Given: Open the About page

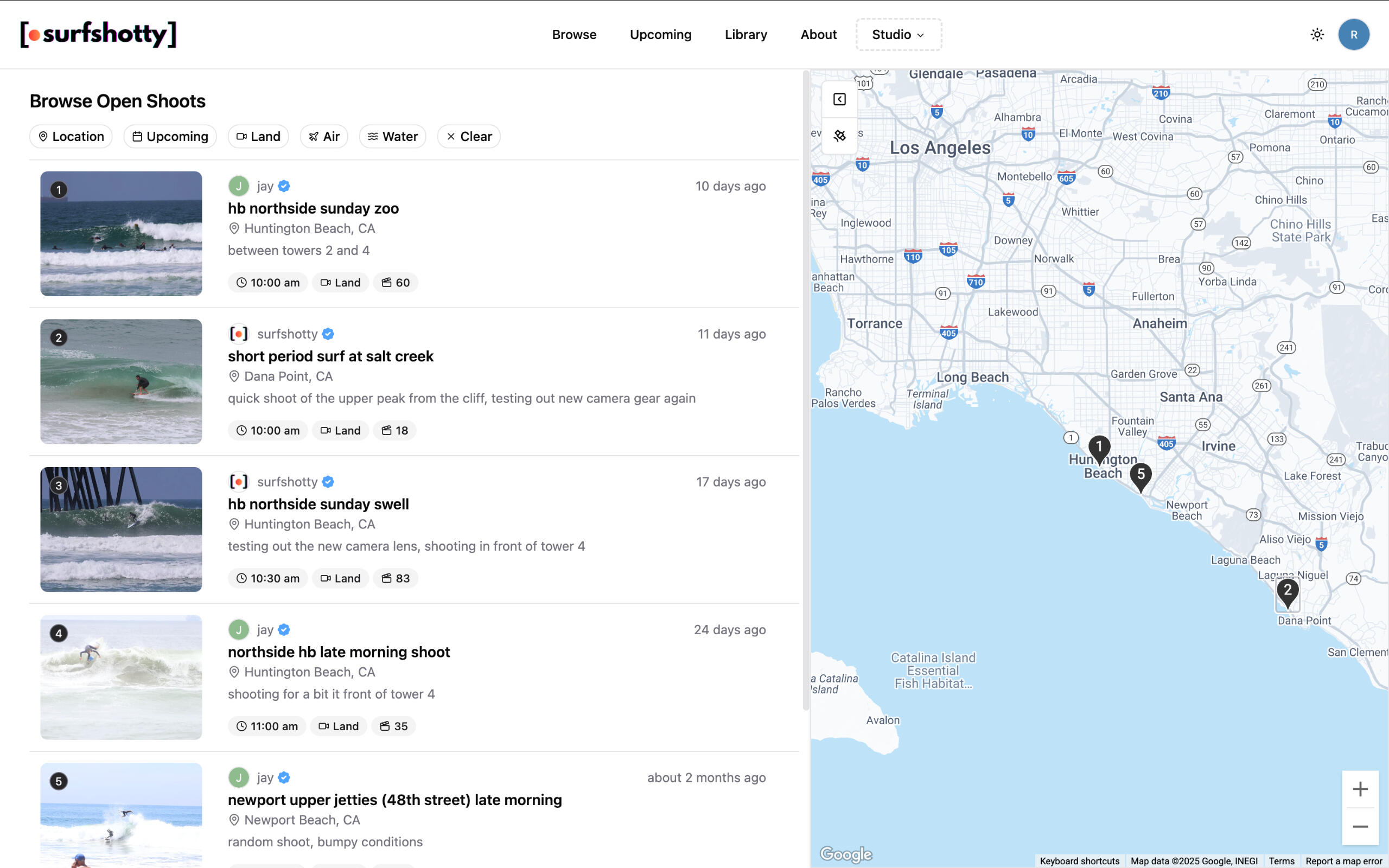Looking at the screenshot, I should coord(818,34).
